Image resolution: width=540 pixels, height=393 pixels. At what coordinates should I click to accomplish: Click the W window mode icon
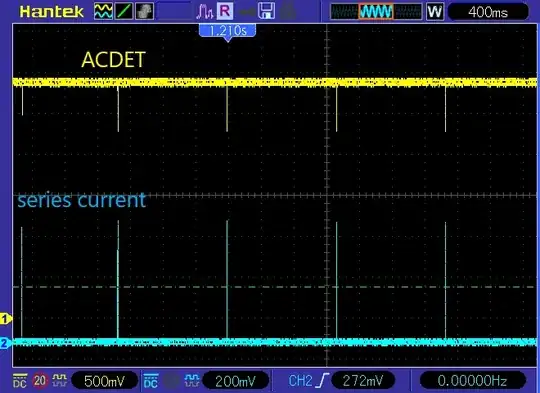click(x=434, y=12)
